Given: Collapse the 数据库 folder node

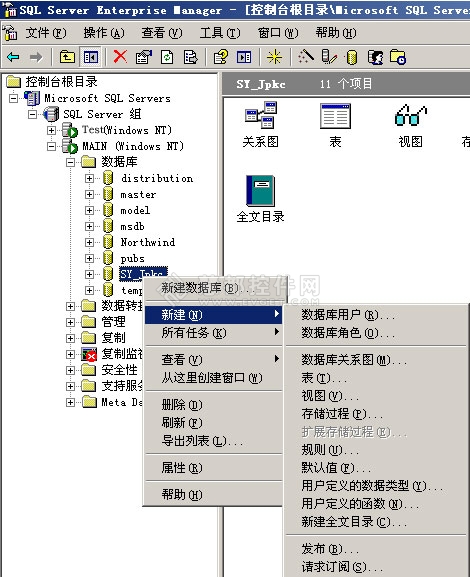Looking at the screenshot, I should 70,162.
